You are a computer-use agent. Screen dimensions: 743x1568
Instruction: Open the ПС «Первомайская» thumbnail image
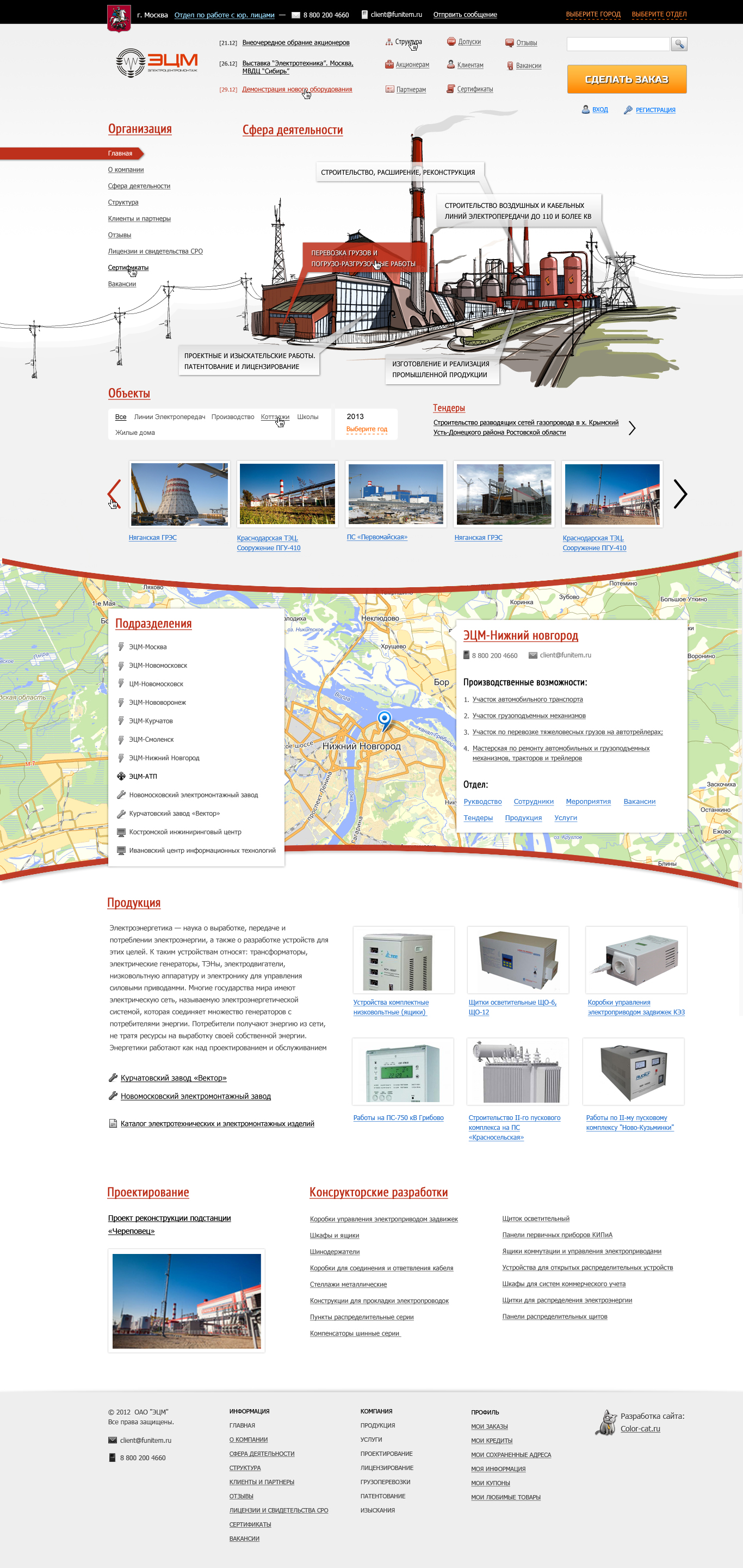[395, 494]
